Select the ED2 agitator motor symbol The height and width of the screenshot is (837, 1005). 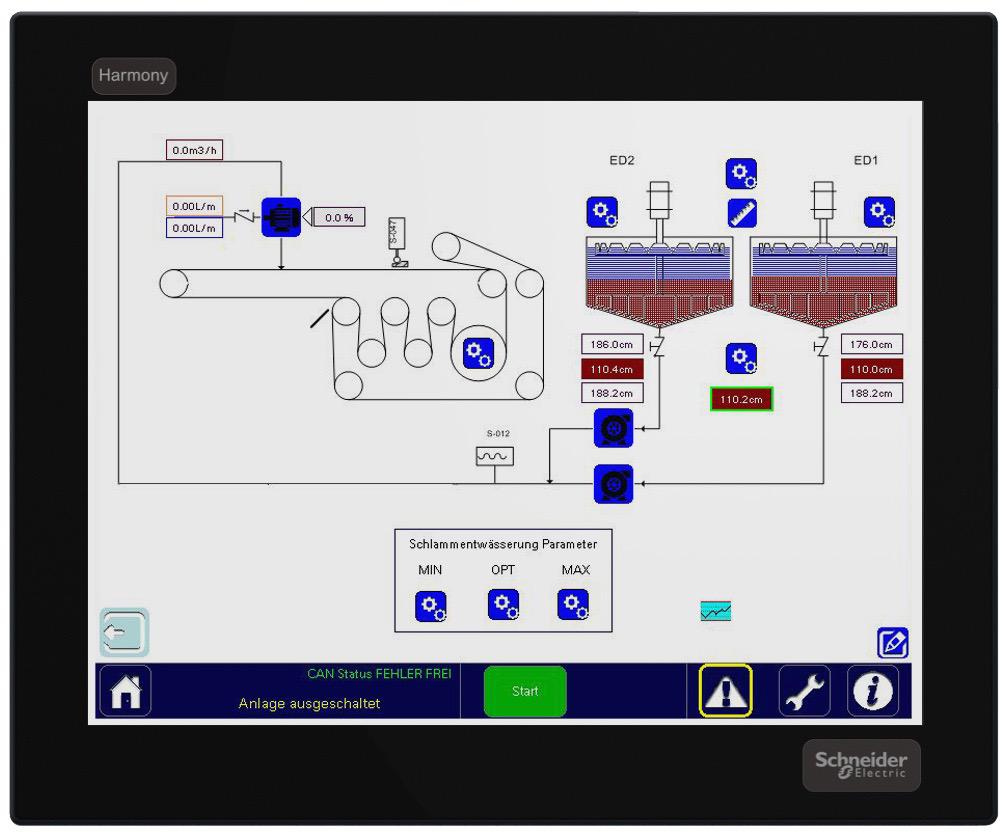pos(660,200)
